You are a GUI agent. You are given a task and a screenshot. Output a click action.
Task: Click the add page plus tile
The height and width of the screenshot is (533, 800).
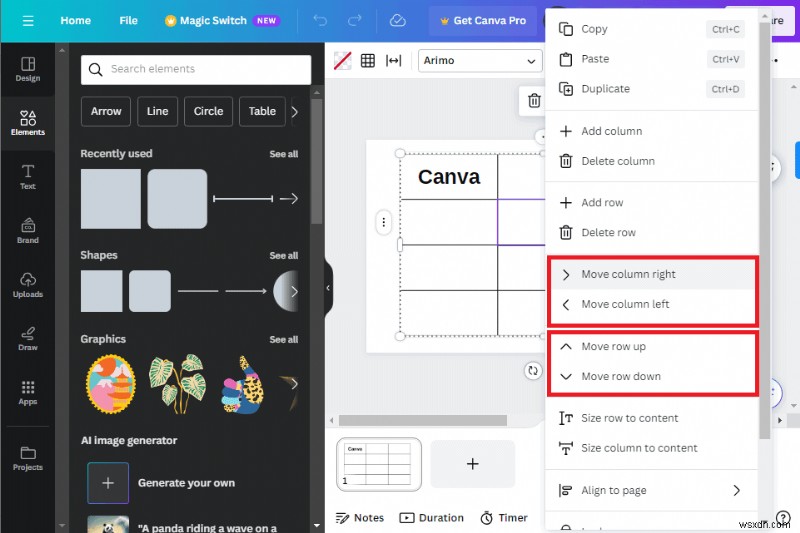(472, 464)
